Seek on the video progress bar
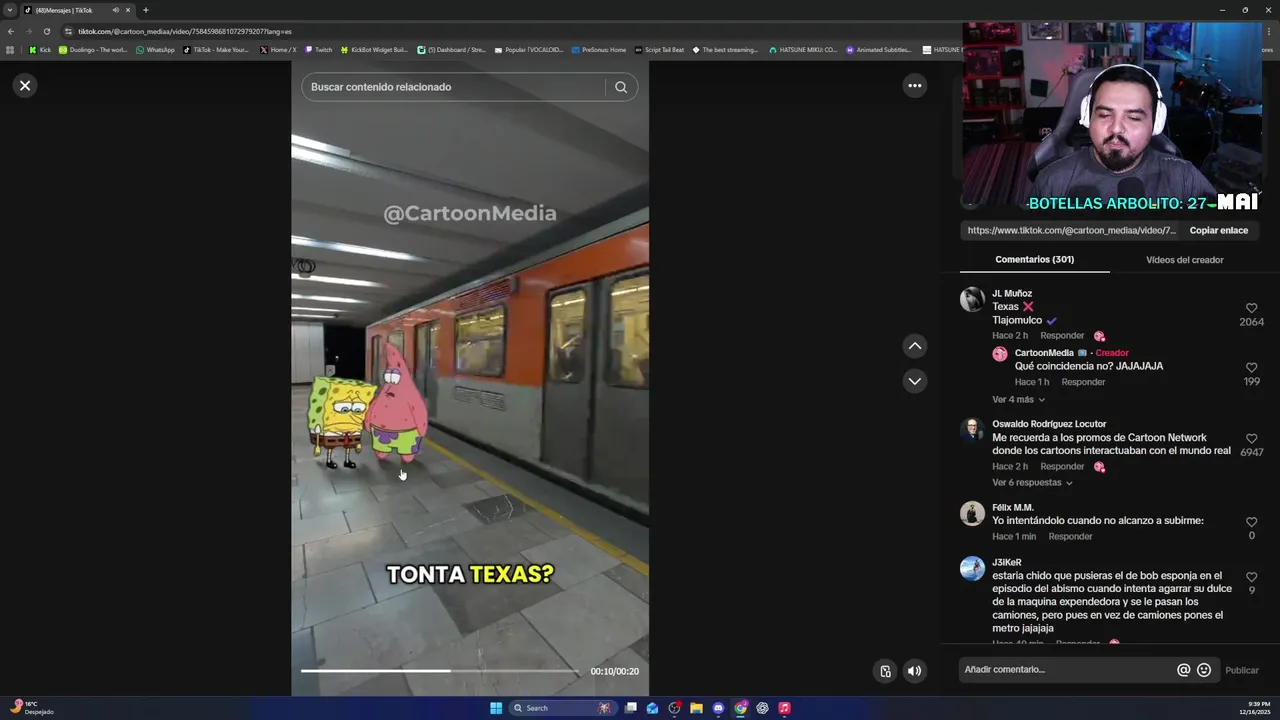This screenshot has height=720, width=1280. pyautogui.click(x=440, y=671)
